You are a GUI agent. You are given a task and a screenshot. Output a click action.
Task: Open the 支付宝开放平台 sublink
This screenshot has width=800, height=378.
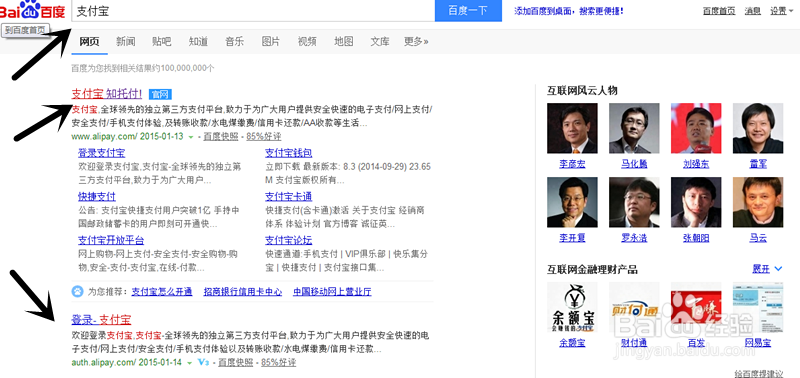click(x=111, y=240)
